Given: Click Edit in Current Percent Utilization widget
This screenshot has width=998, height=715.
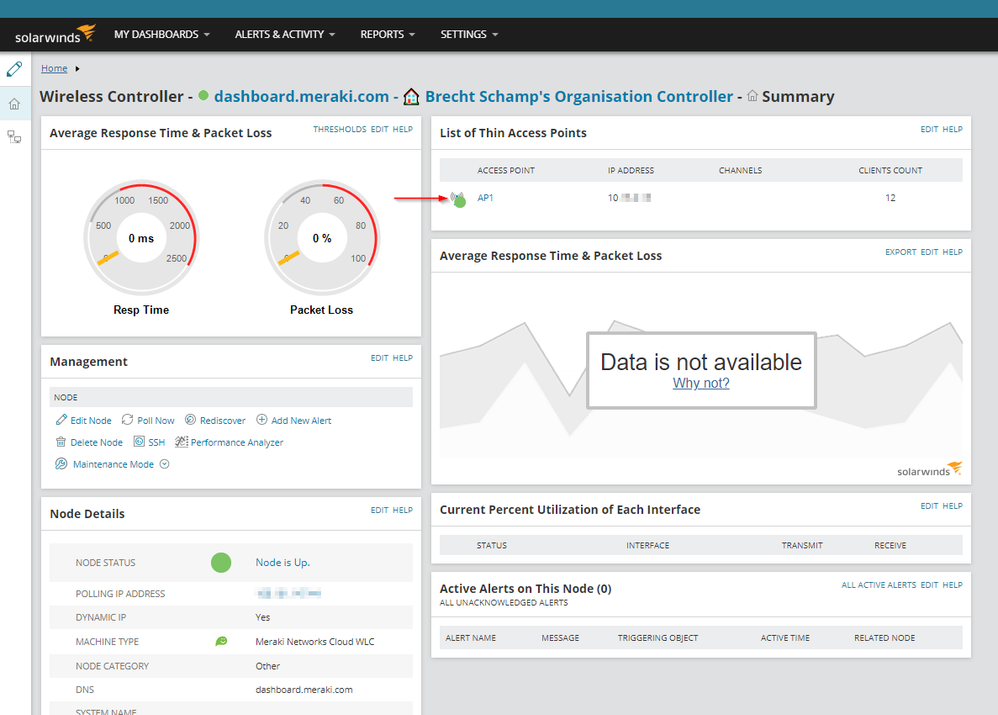Looking at the screenshot, I should click(929, 506).
